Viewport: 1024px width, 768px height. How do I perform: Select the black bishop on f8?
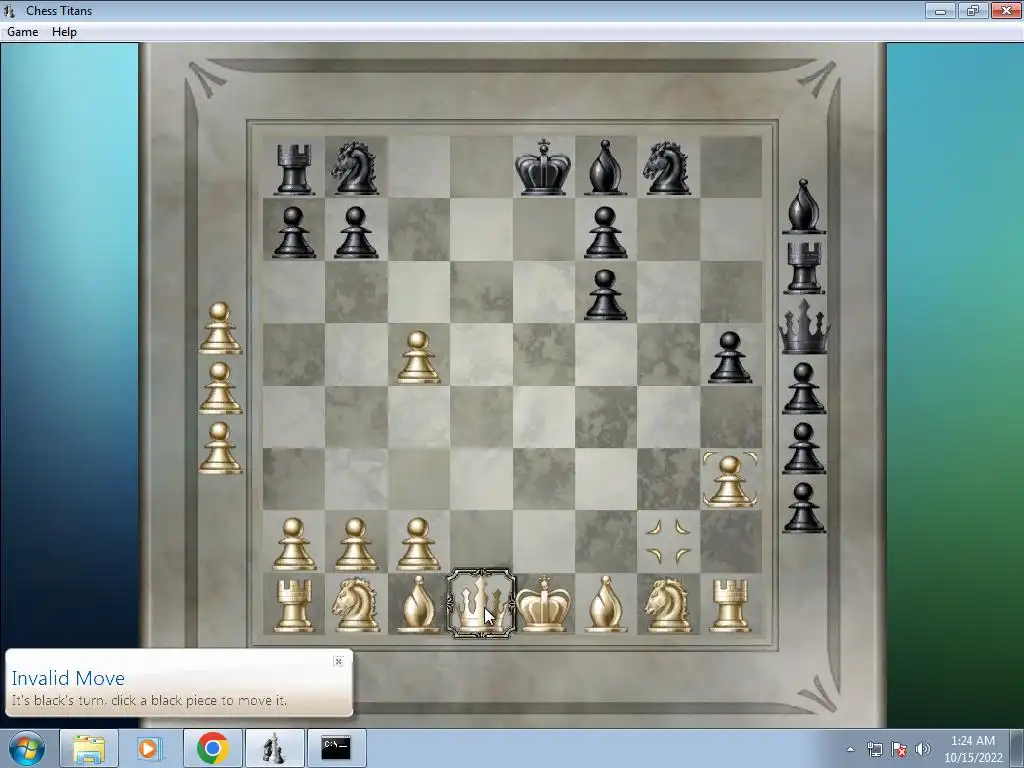tap(605, 167)
